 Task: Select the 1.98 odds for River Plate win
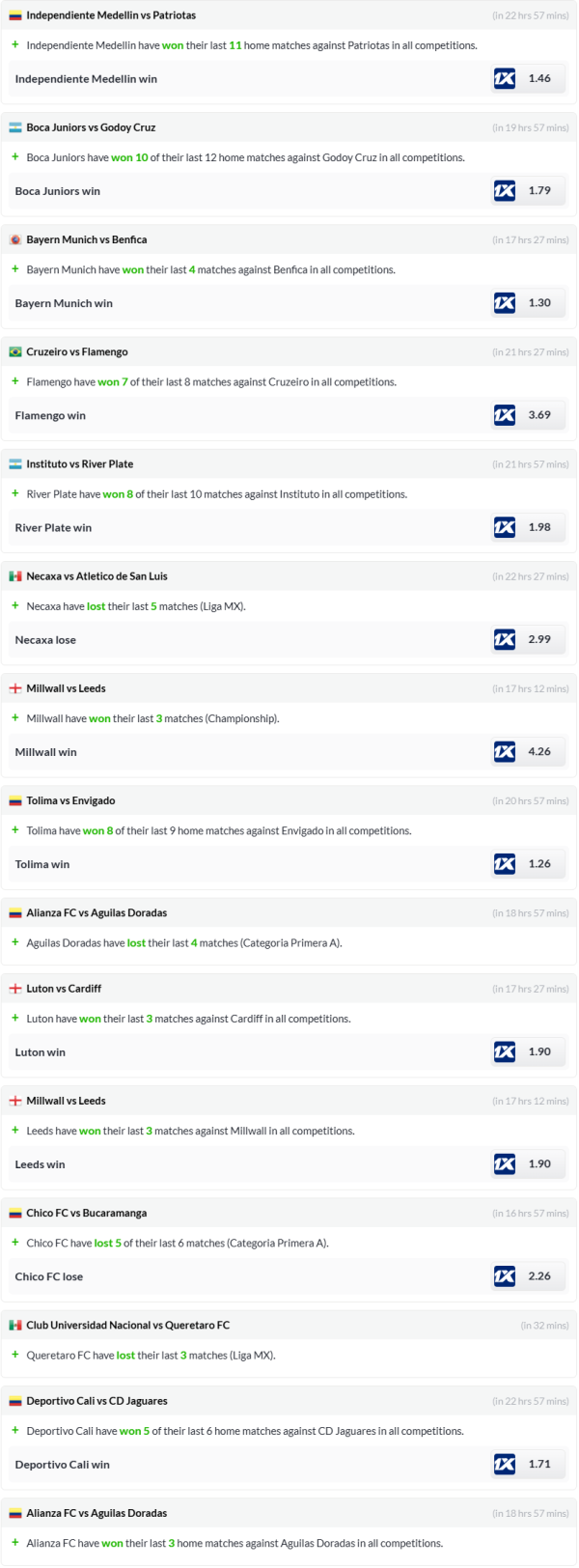(x=539, y=527)
